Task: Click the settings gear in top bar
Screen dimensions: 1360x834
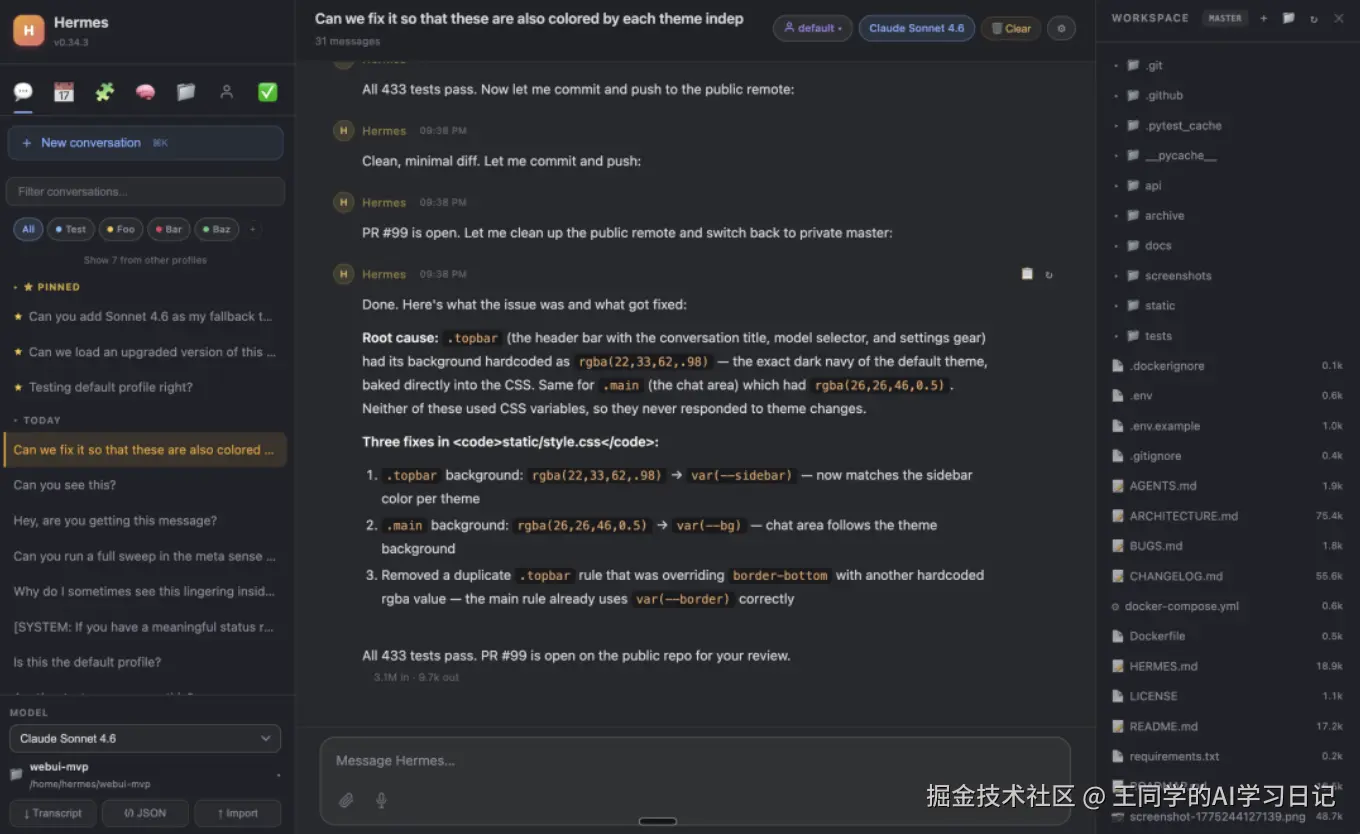Action: click(x=1061, y=28)
